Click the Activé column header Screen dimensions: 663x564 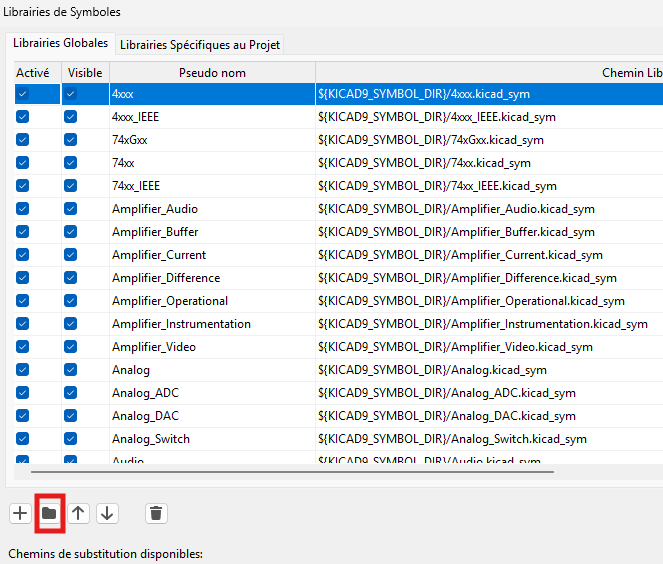38,73
